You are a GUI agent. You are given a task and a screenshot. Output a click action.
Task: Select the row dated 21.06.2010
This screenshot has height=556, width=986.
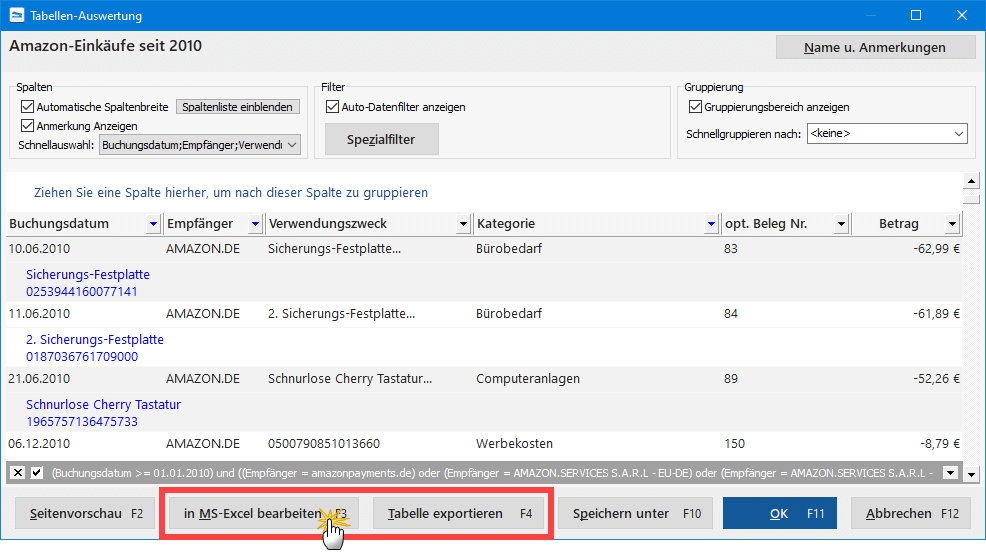tap(484, 379)
